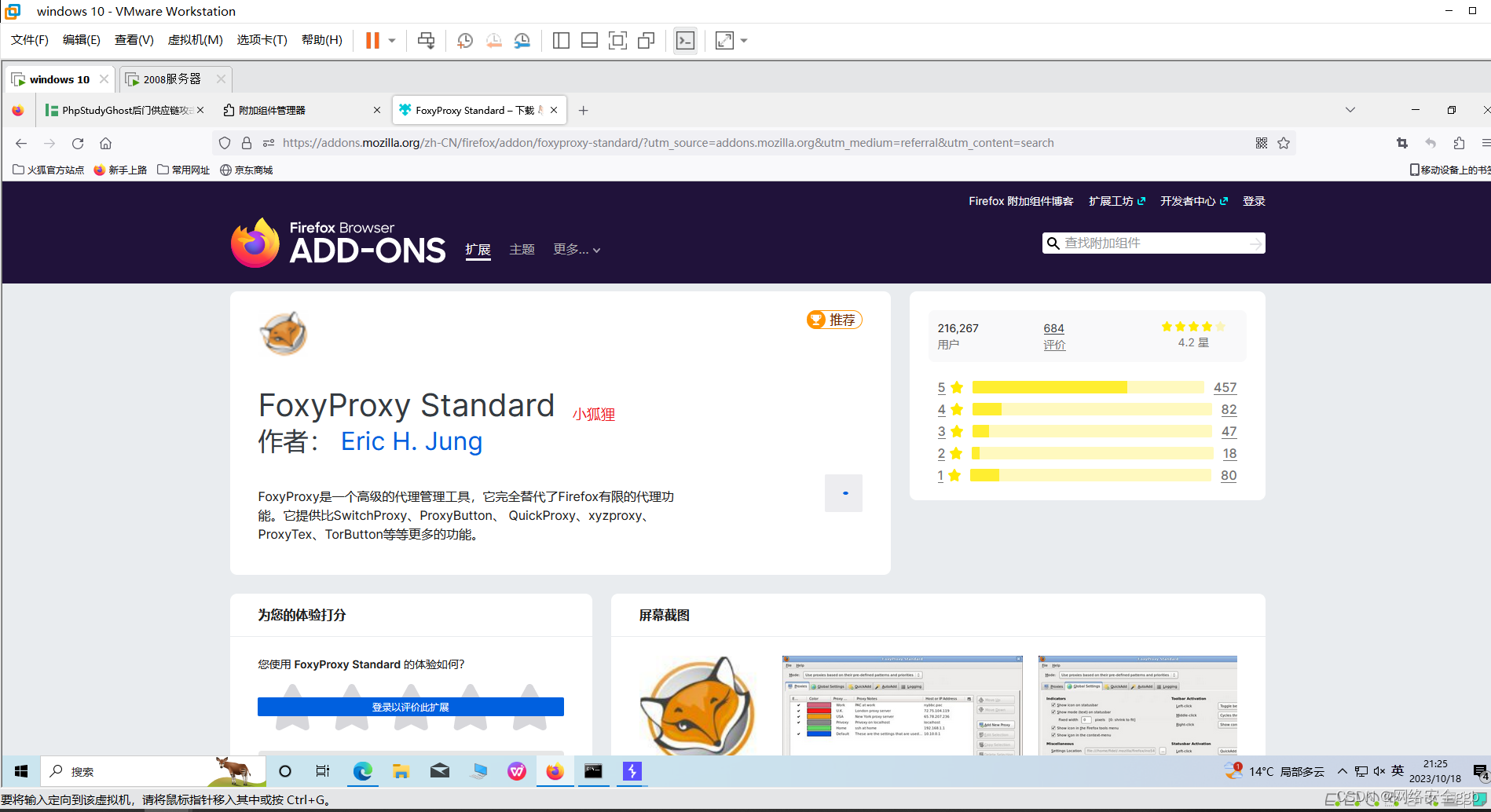Open a new Firefox tab

(583, 111)
